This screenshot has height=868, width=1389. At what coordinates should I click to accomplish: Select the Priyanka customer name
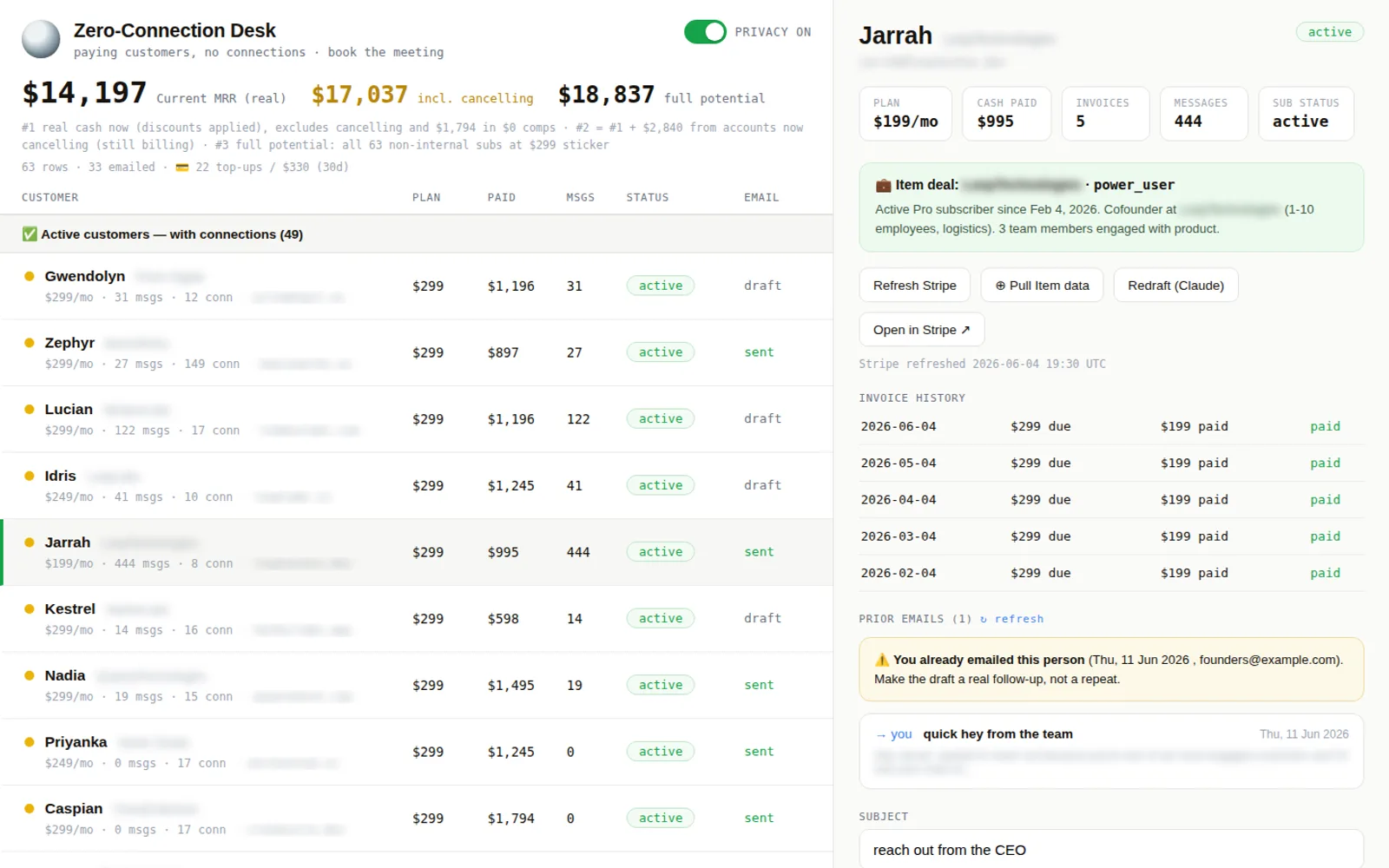[x=76, y=742]
